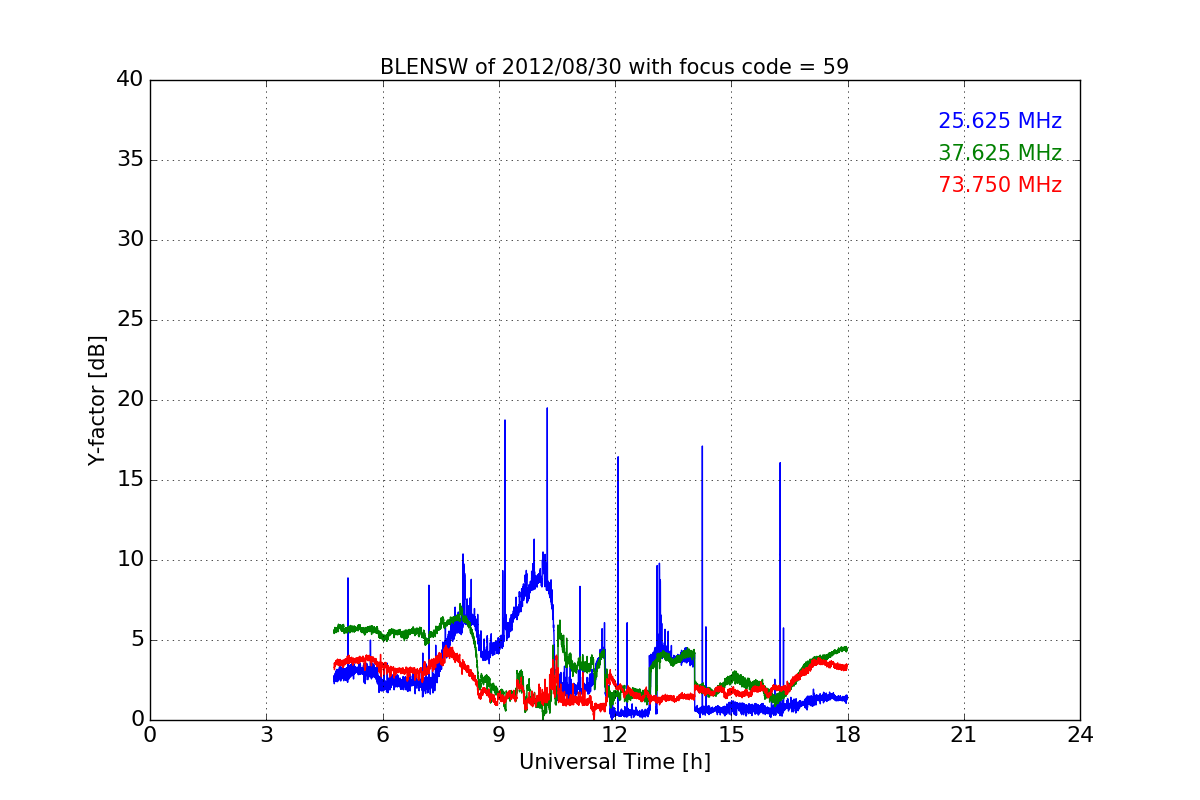This screenshot has width=1200, height=800.
Task: Click the x-axis tick label '24'
Action: pos(1080,735)
